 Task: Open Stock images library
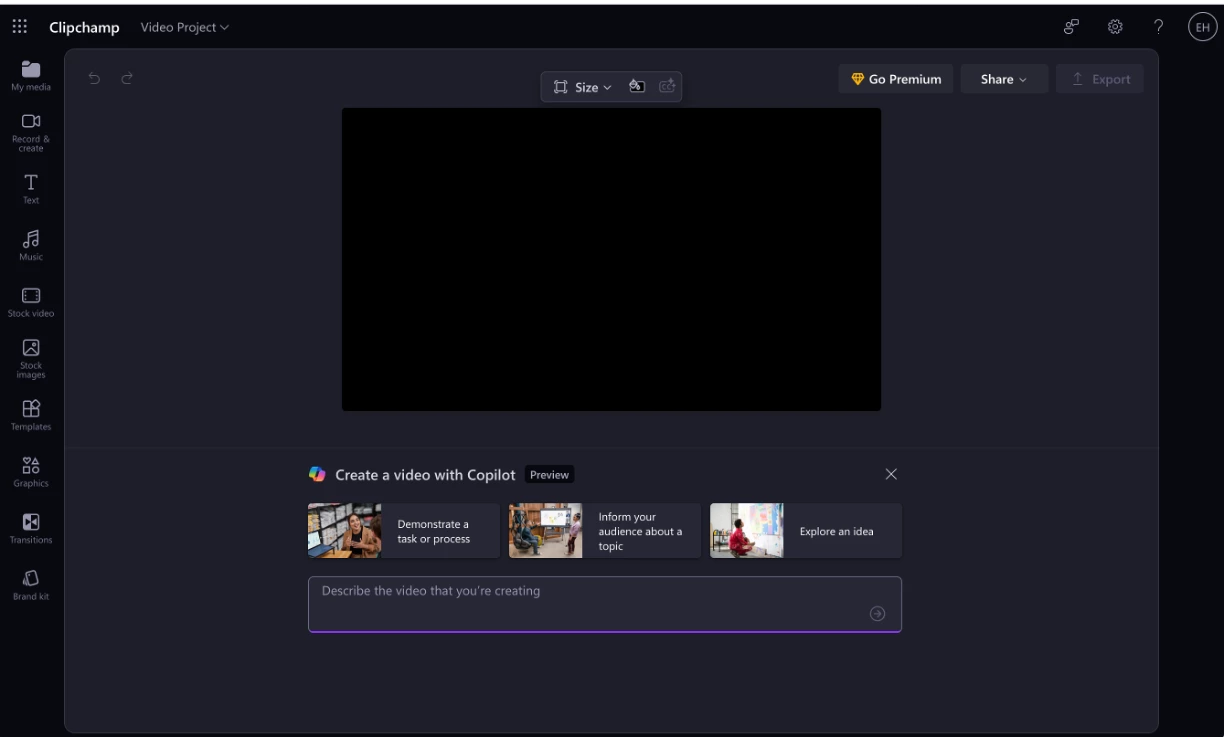tap(31, 359)
